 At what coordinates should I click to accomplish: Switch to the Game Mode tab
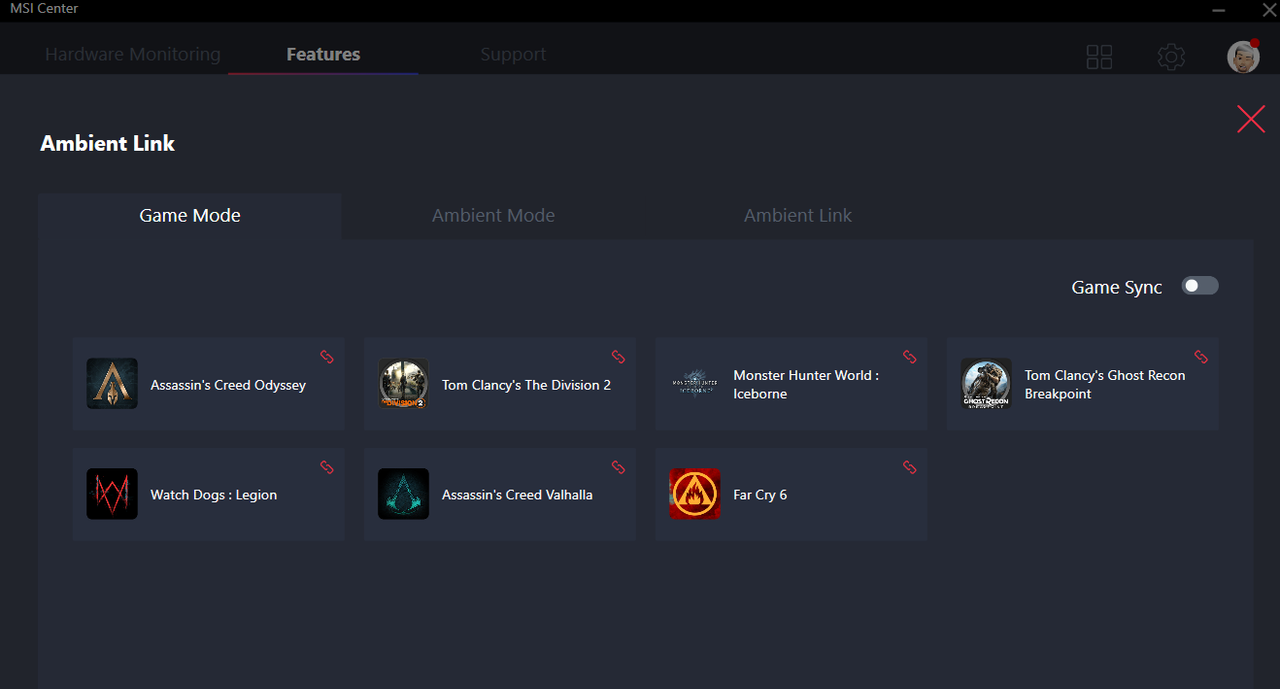tap(190, 215)
